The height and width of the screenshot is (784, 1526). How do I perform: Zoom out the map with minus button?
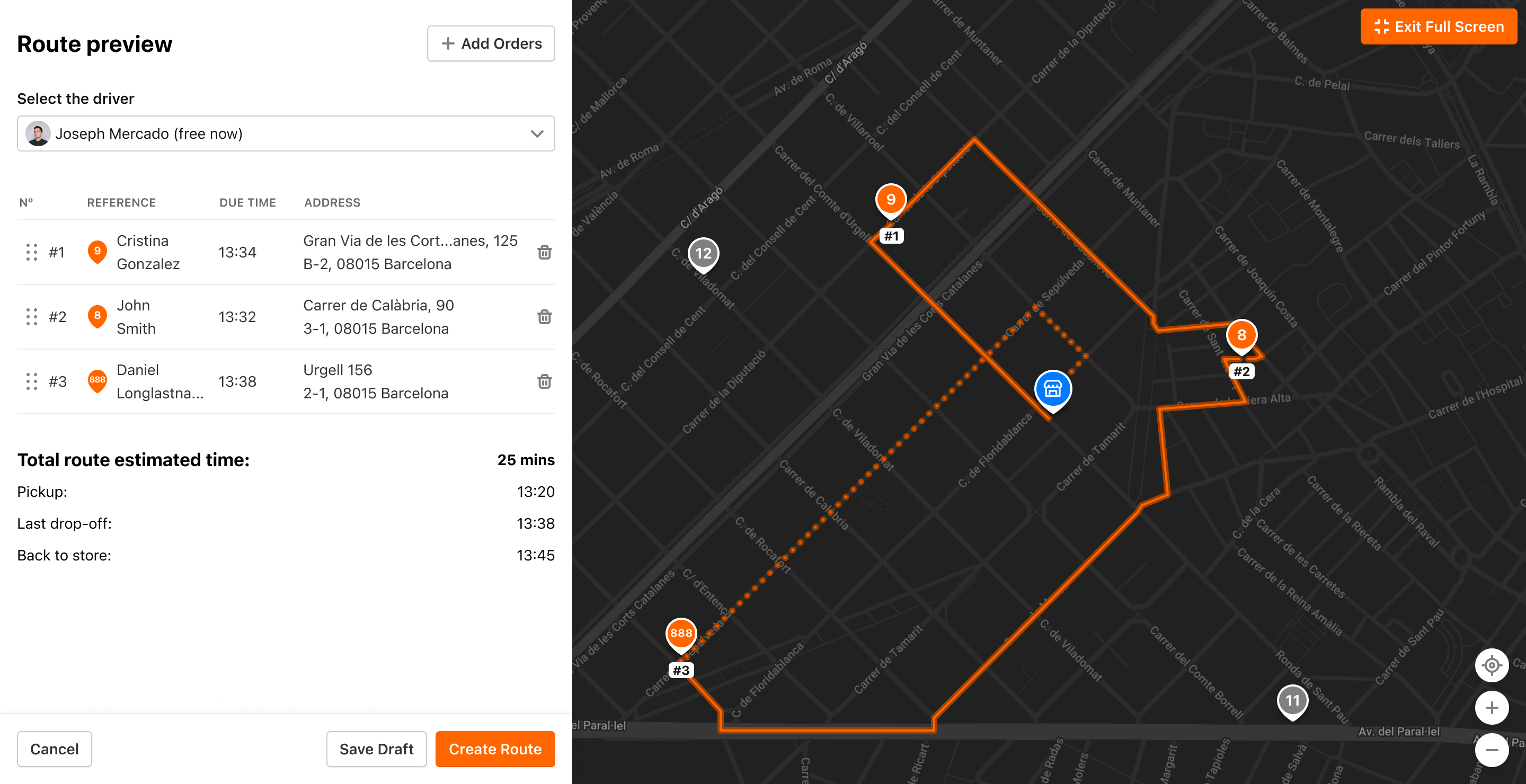(1491, 750)
